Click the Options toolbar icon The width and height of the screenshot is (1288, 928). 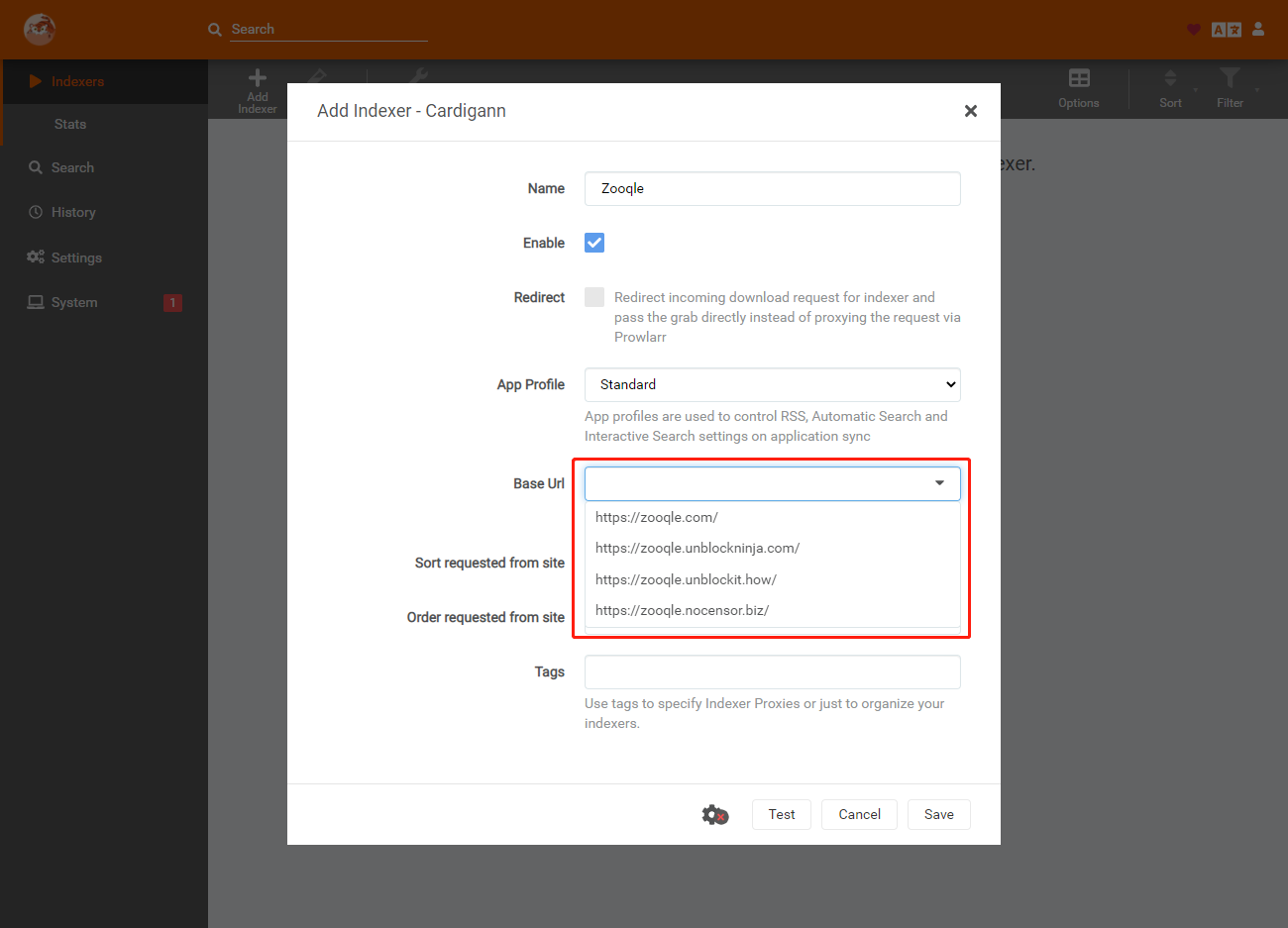1079,88
